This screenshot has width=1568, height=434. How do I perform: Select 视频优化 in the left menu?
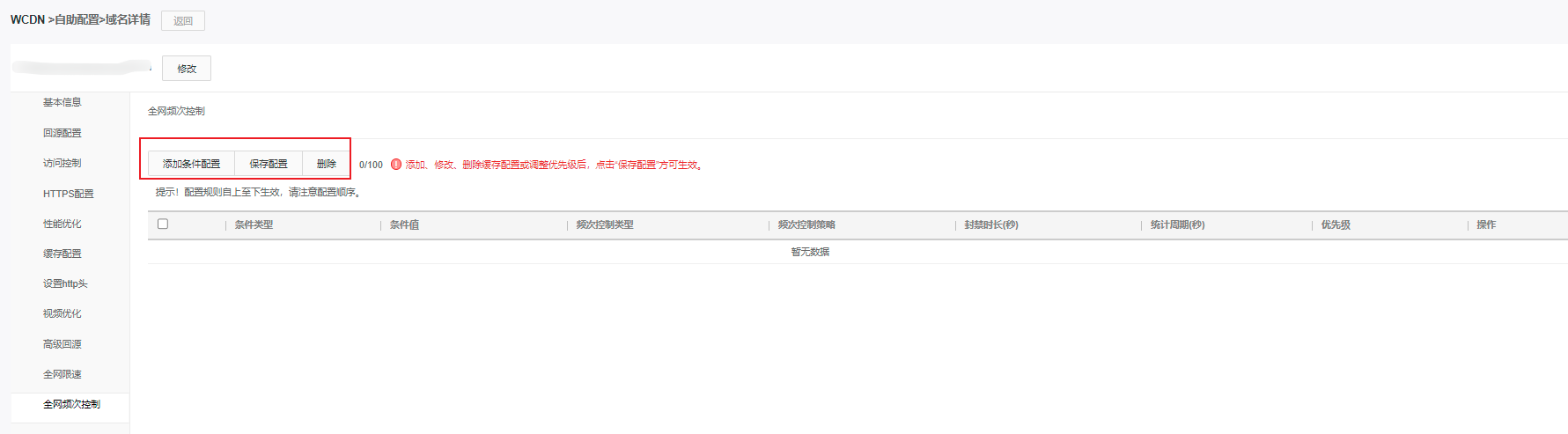coord(62,313)
